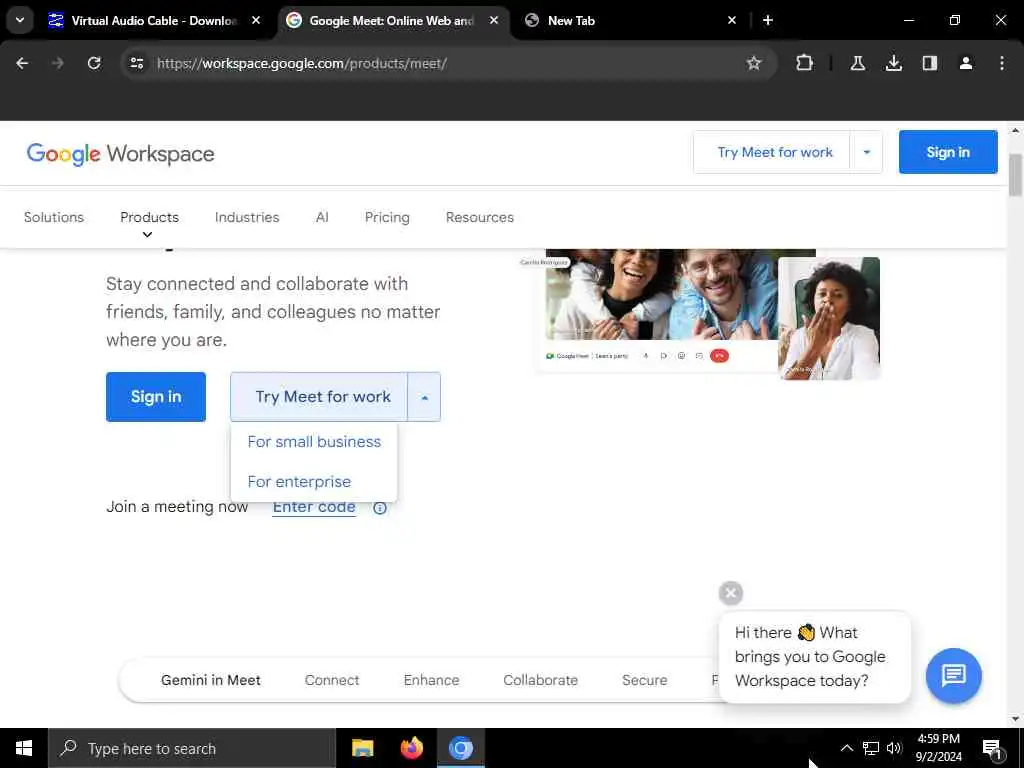Click Try Meet for work in header

click(775, 152)
